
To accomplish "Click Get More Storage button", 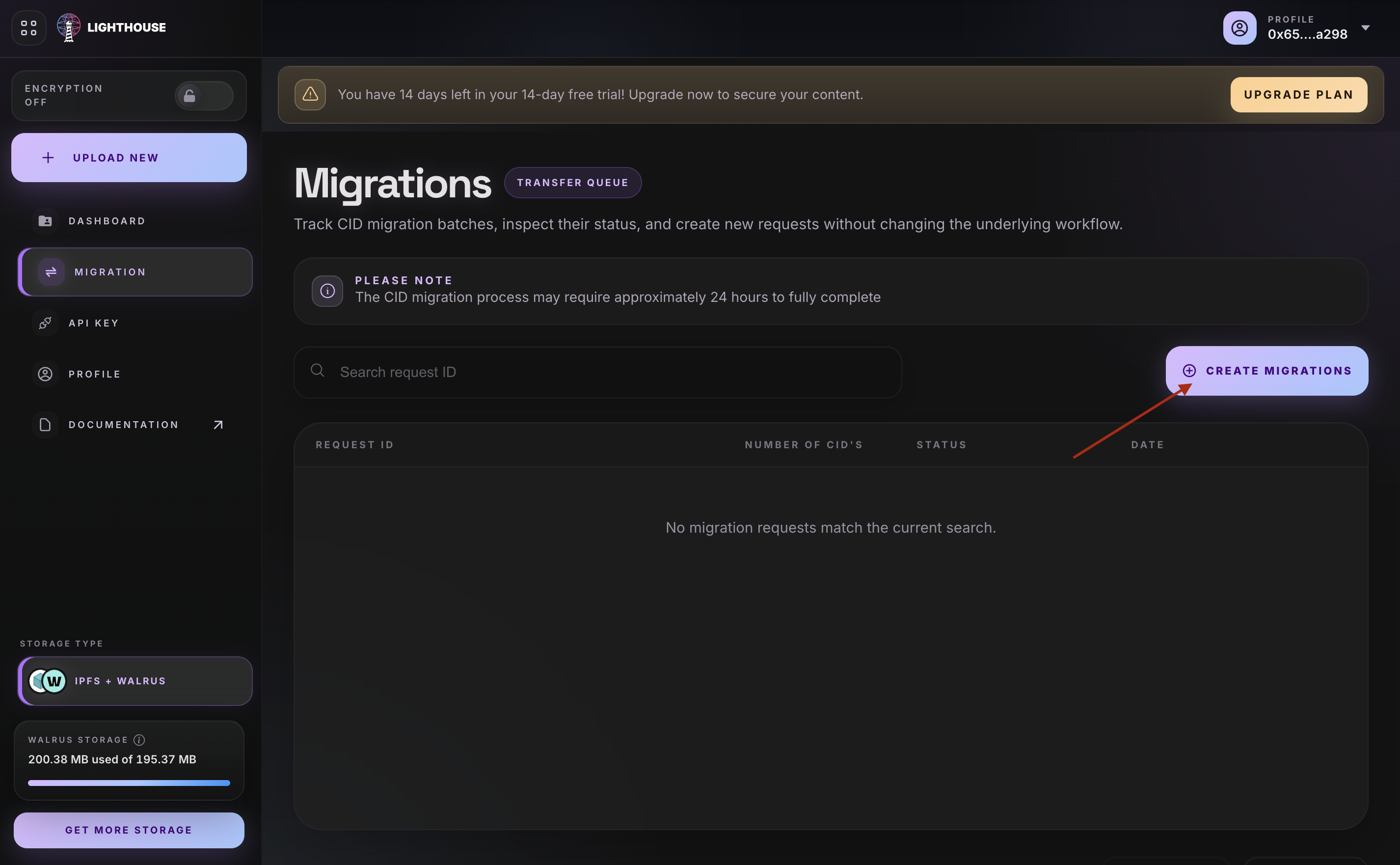I will point(129,830).
